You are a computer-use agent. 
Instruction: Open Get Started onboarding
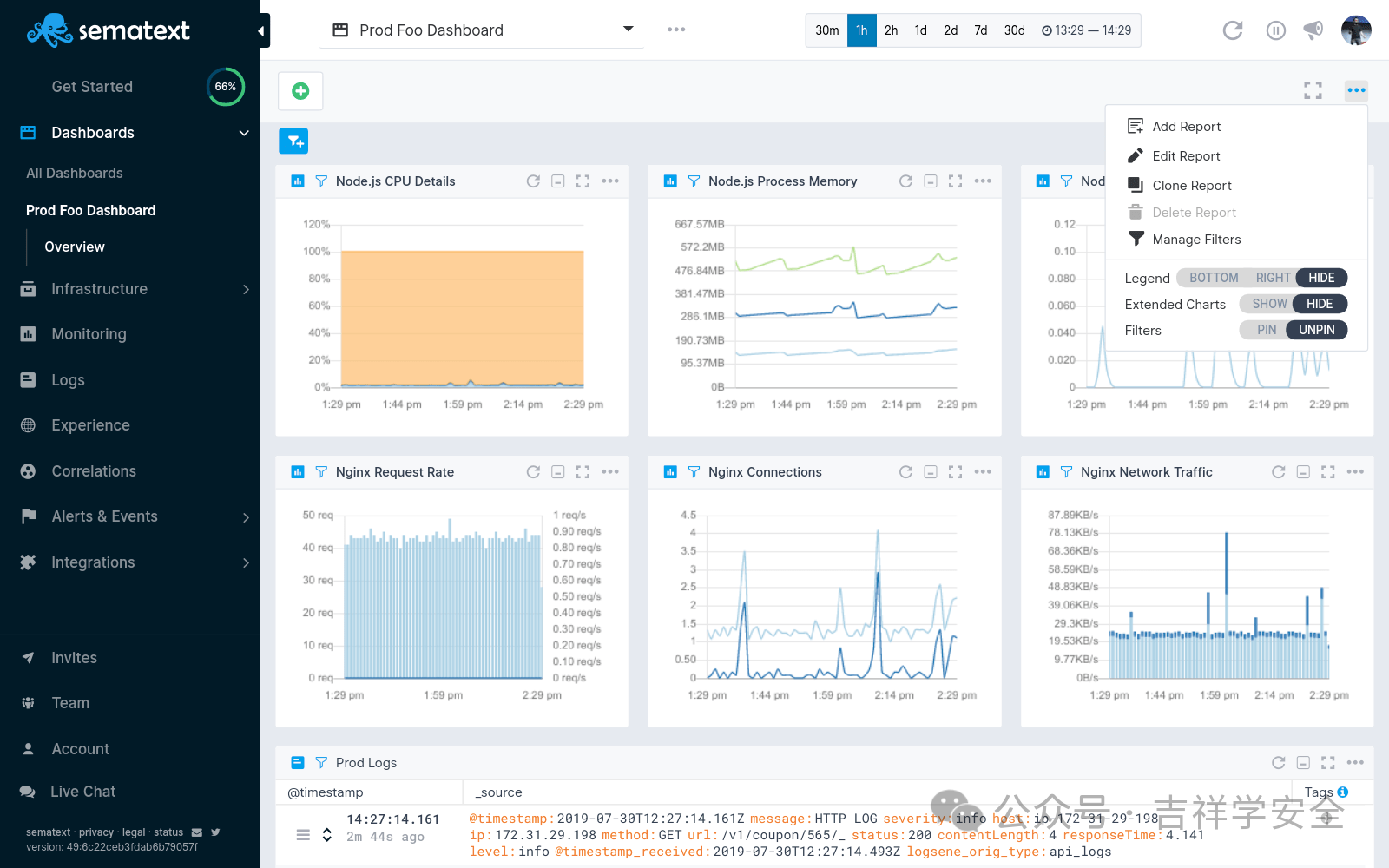pos(92,87)
